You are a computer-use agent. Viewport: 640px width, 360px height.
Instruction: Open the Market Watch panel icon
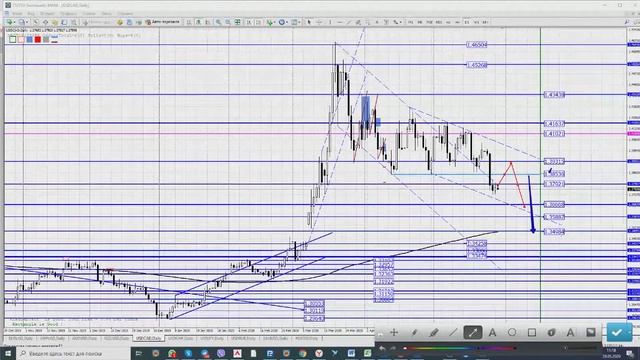pyautogui.click(x=36, y=22)
